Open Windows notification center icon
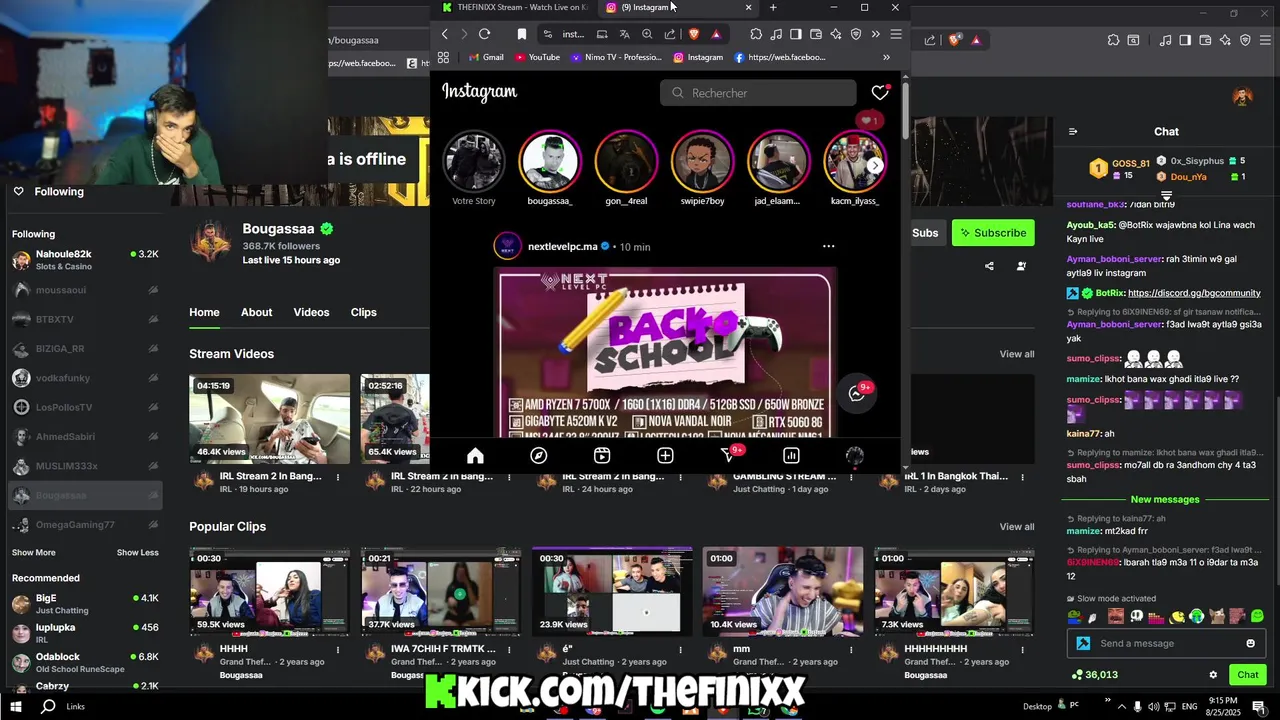The width and height of the screenshot is (1280, 720). tap(1259, 706)
